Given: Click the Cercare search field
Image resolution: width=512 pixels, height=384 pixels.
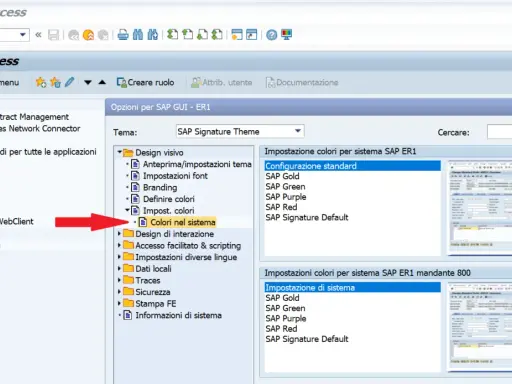Looking at the screenshot, I should pos(499,132).
